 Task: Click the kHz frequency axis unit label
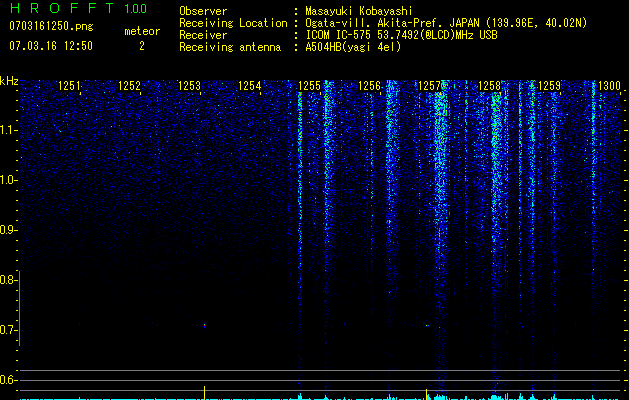[9, 81]
